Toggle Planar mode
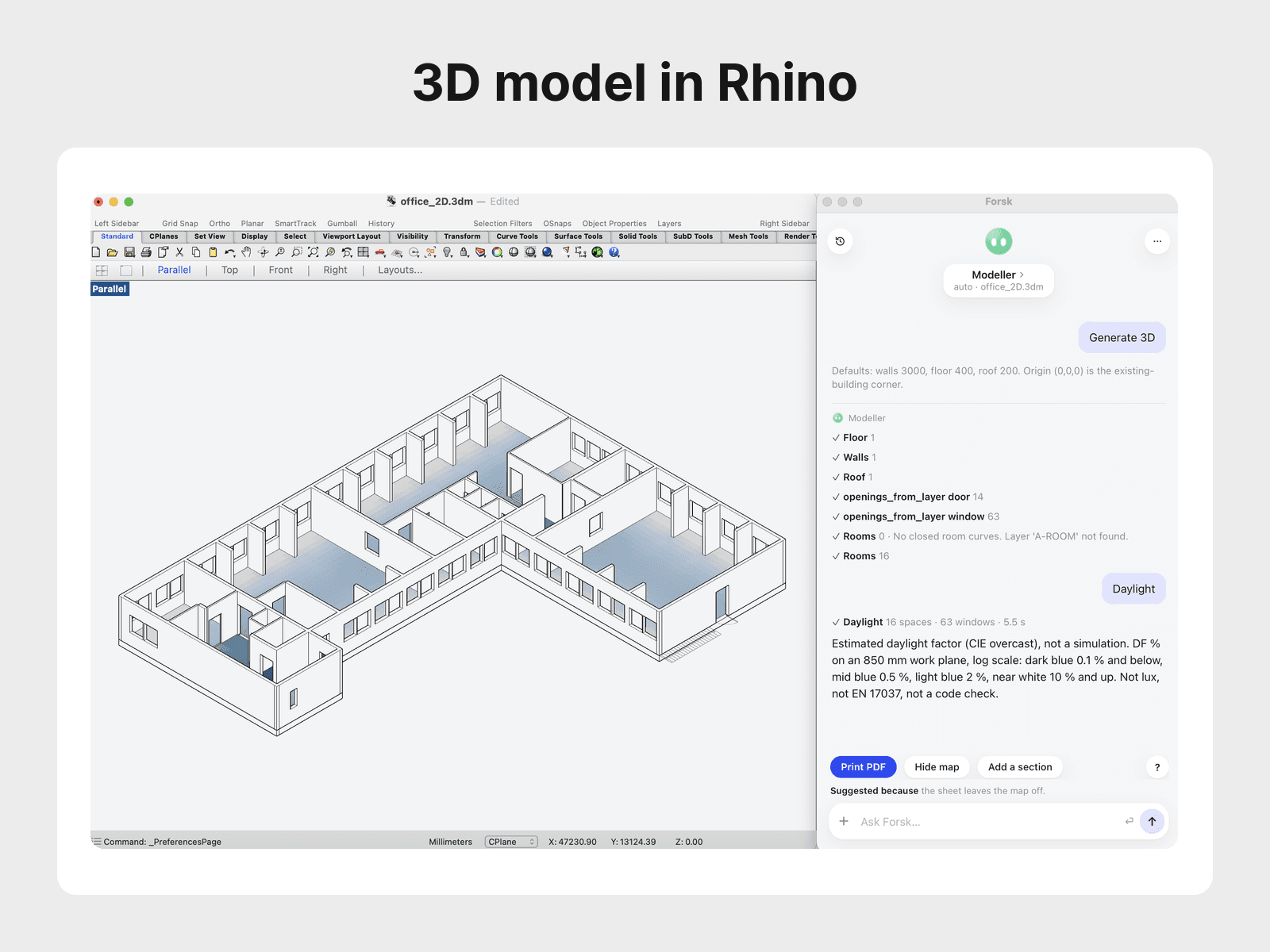 point(252,224)
